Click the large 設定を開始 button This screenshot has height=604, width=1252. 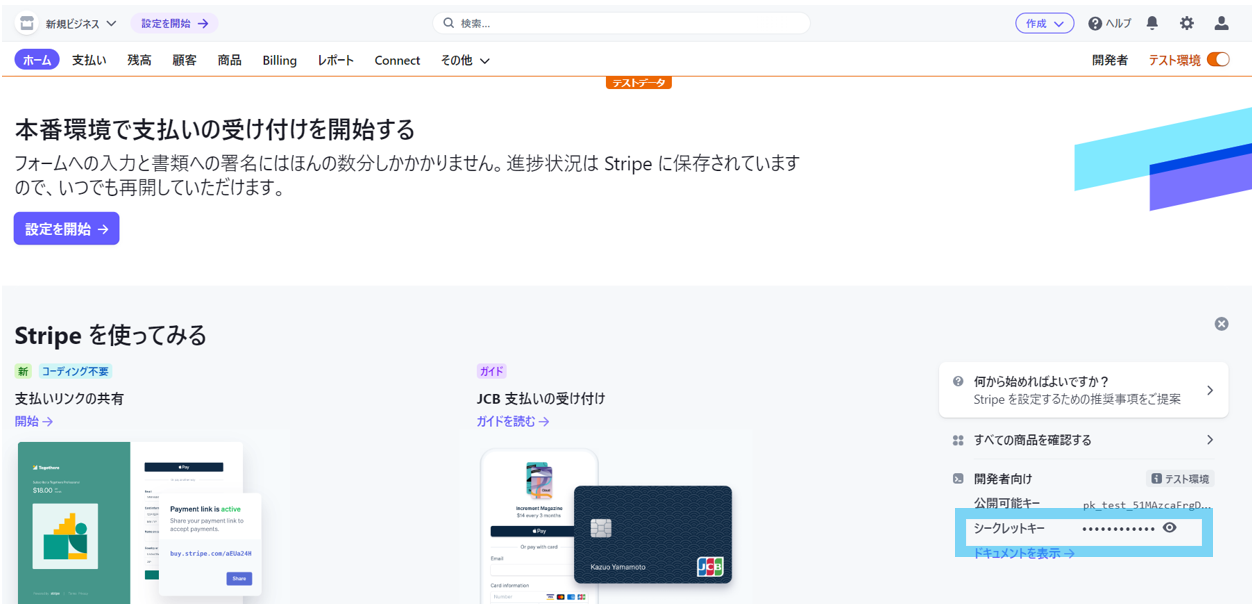66,228
